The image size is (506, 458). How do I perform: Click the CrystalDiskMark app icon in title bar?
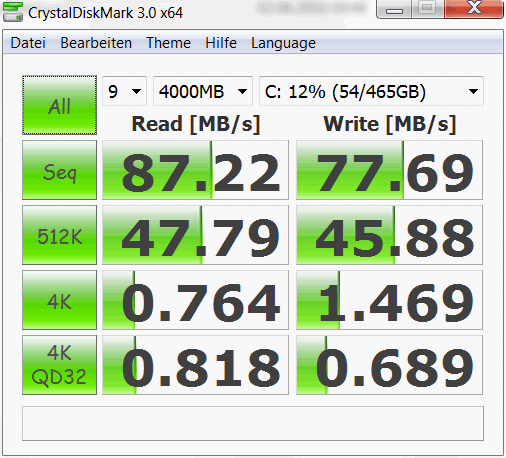point(13,12)
